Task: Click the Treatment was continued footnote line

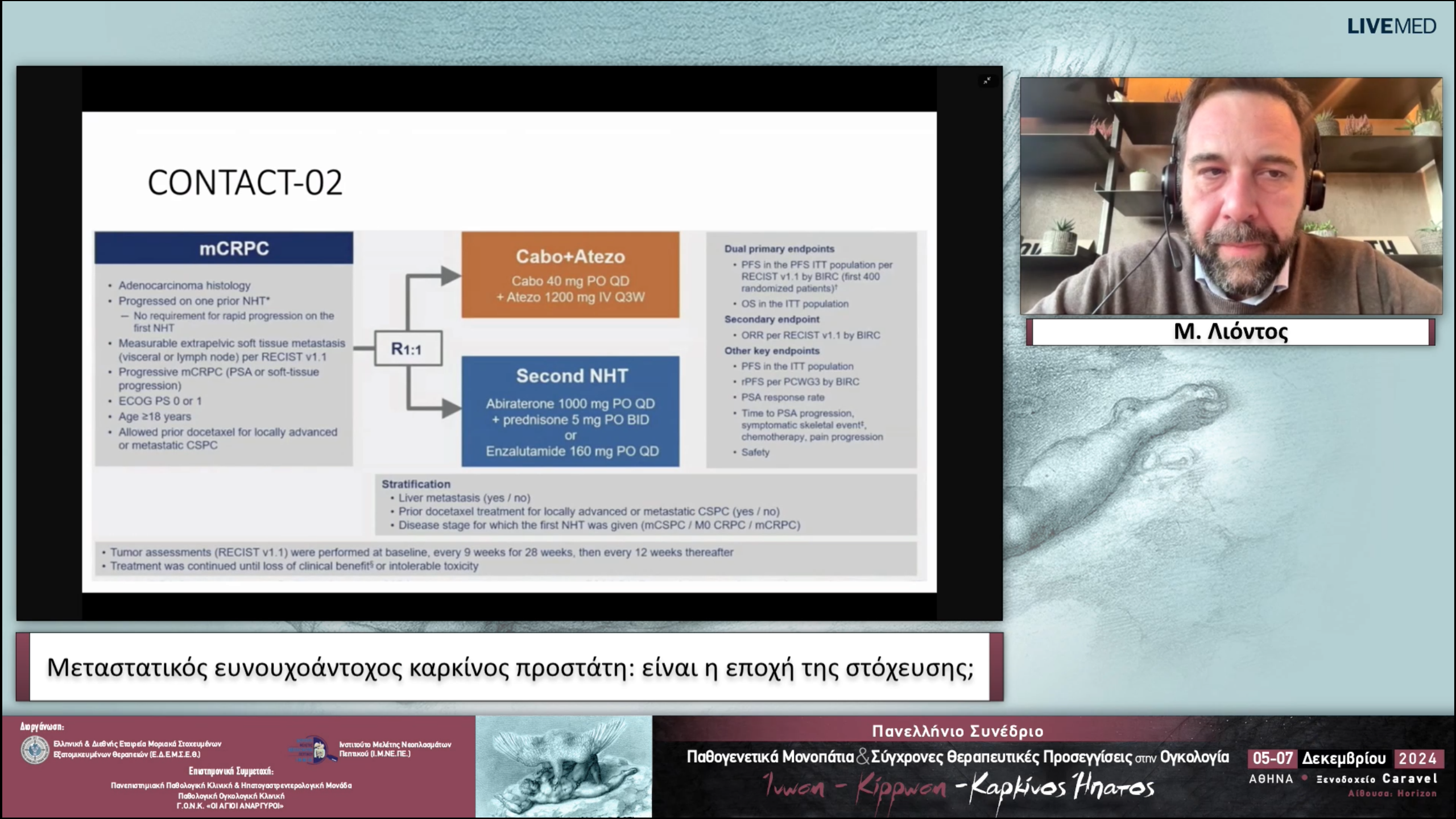Action: [294, 566]
